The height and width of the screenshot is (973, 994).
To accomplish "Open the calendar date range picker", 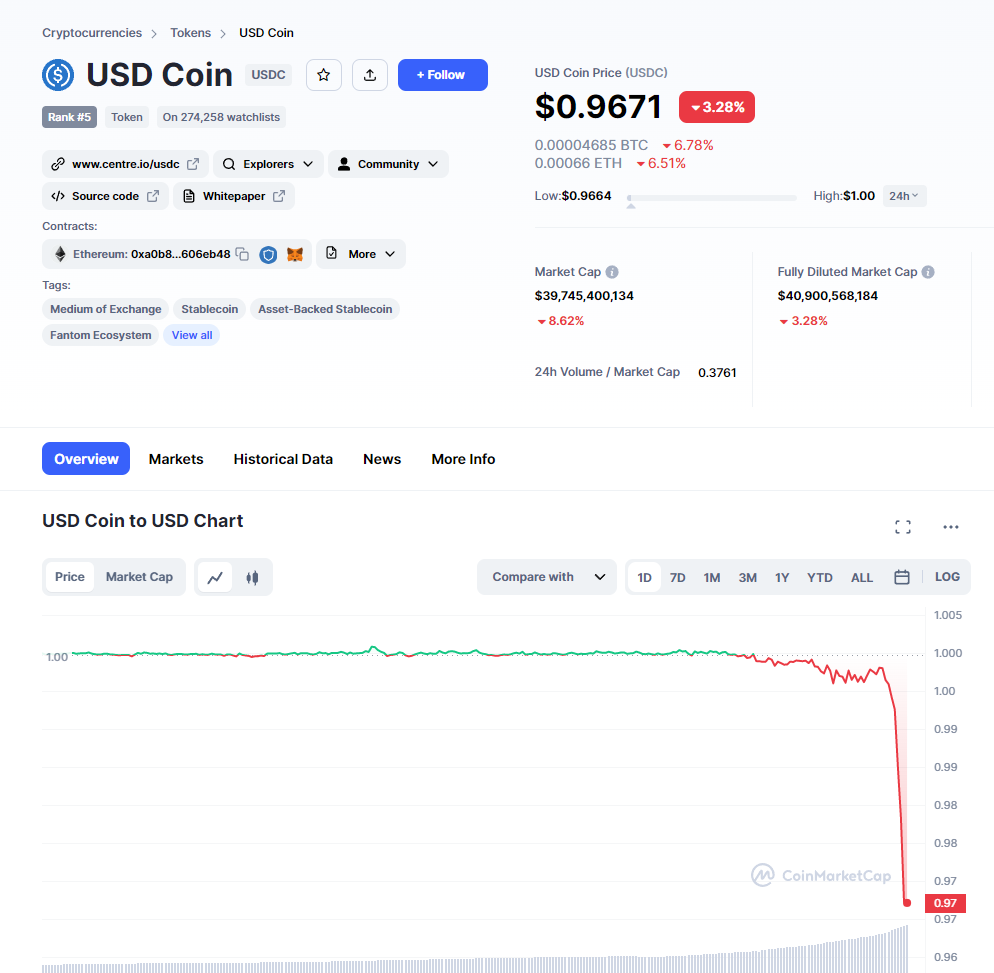I will [901, 577].
